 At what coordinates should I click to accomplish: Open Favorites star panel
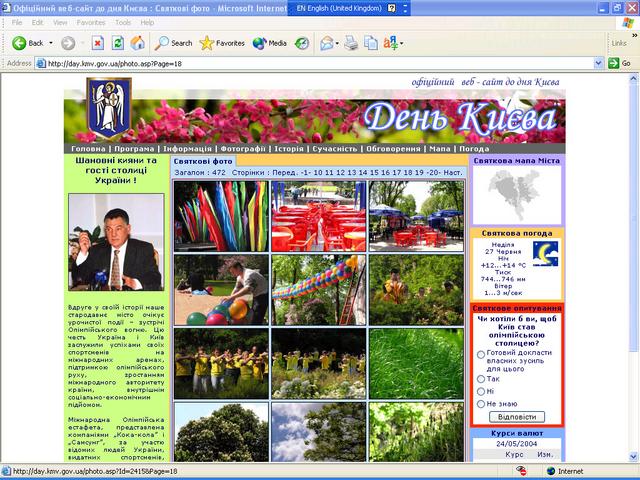(222, 43)
